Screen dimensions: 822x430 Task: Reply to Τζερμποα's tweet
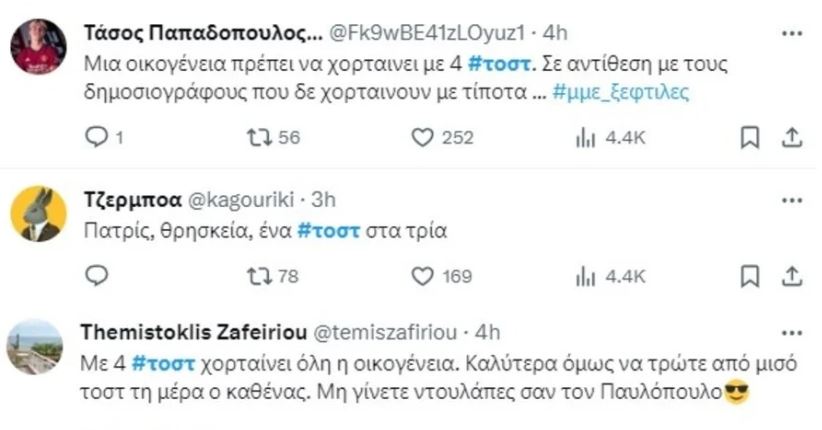coord(98,275)
